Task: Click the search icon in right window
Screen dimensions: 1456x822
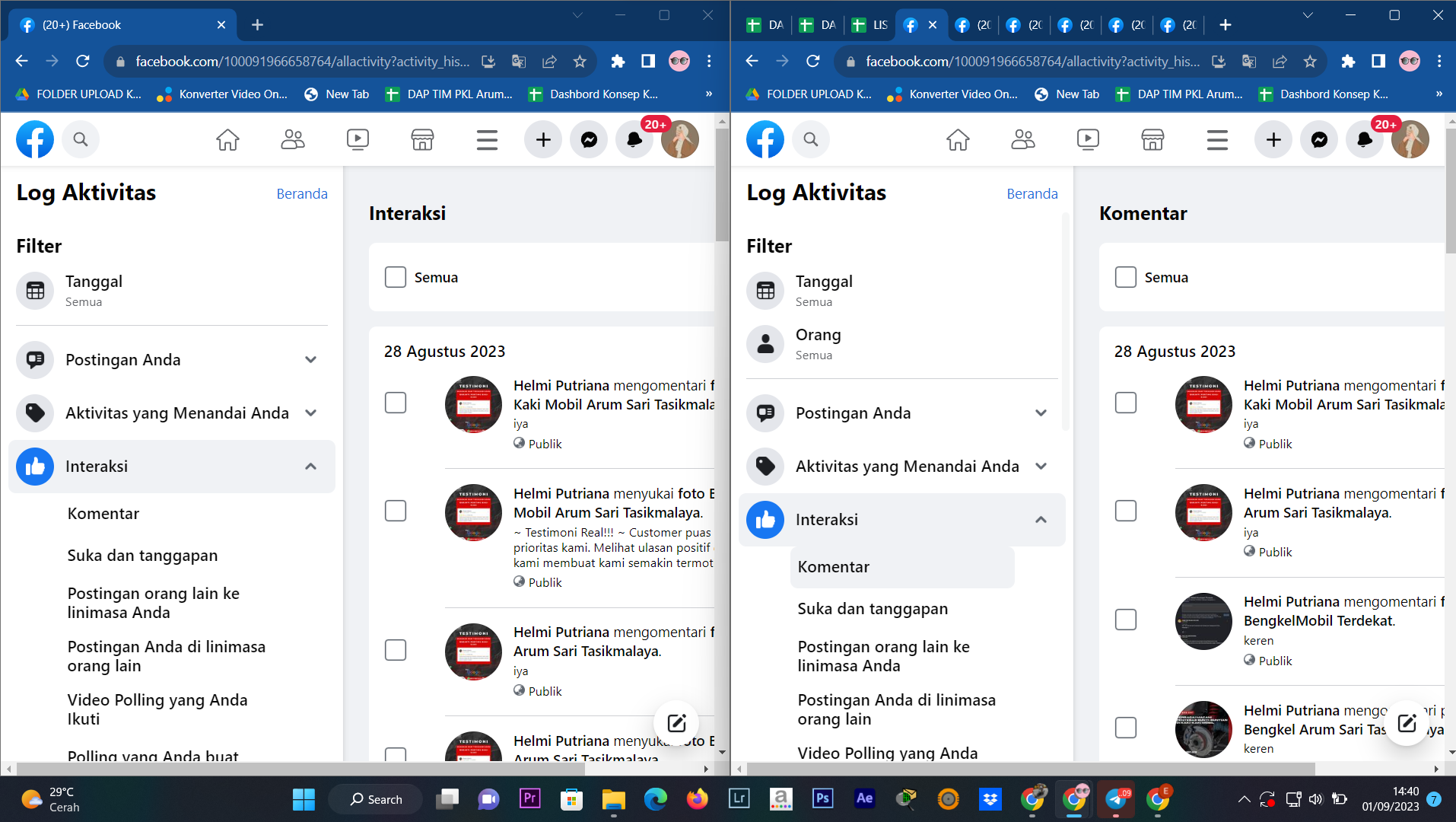Action: pyautogui.click(x=811, y=140)
